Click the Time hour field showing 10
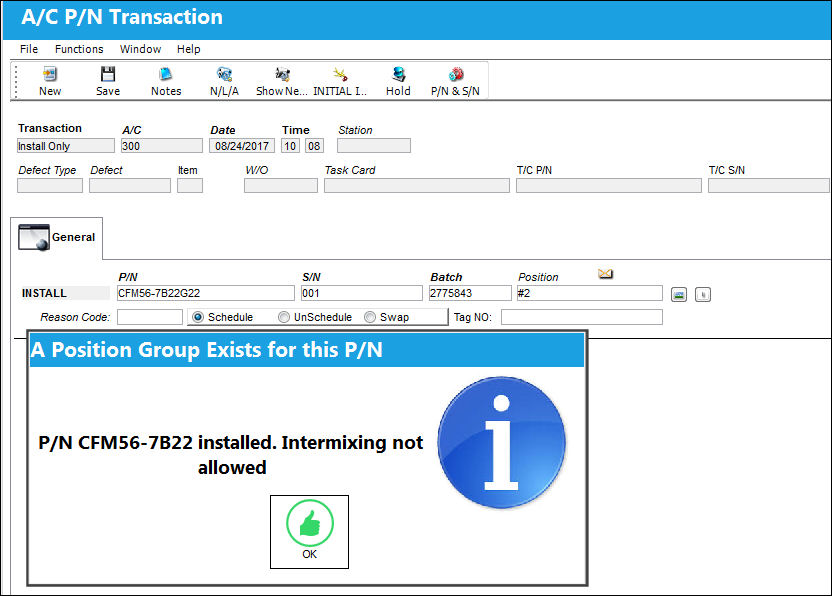Screen dimensions: 832x596 tap(290, 146)
